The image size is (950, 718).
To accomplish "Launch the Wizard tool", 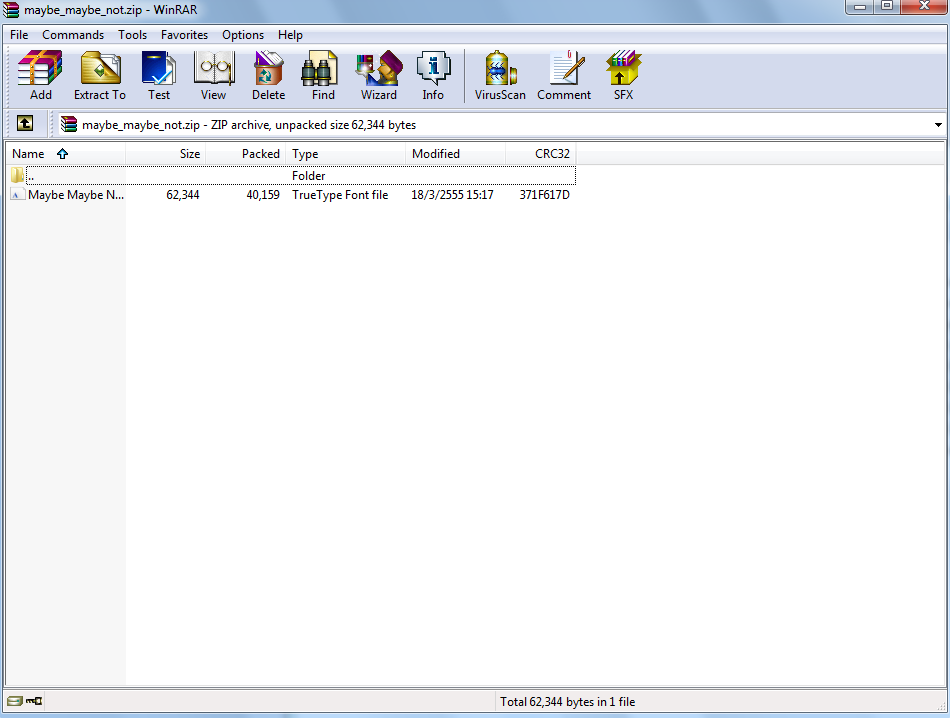I will (379, 76).
